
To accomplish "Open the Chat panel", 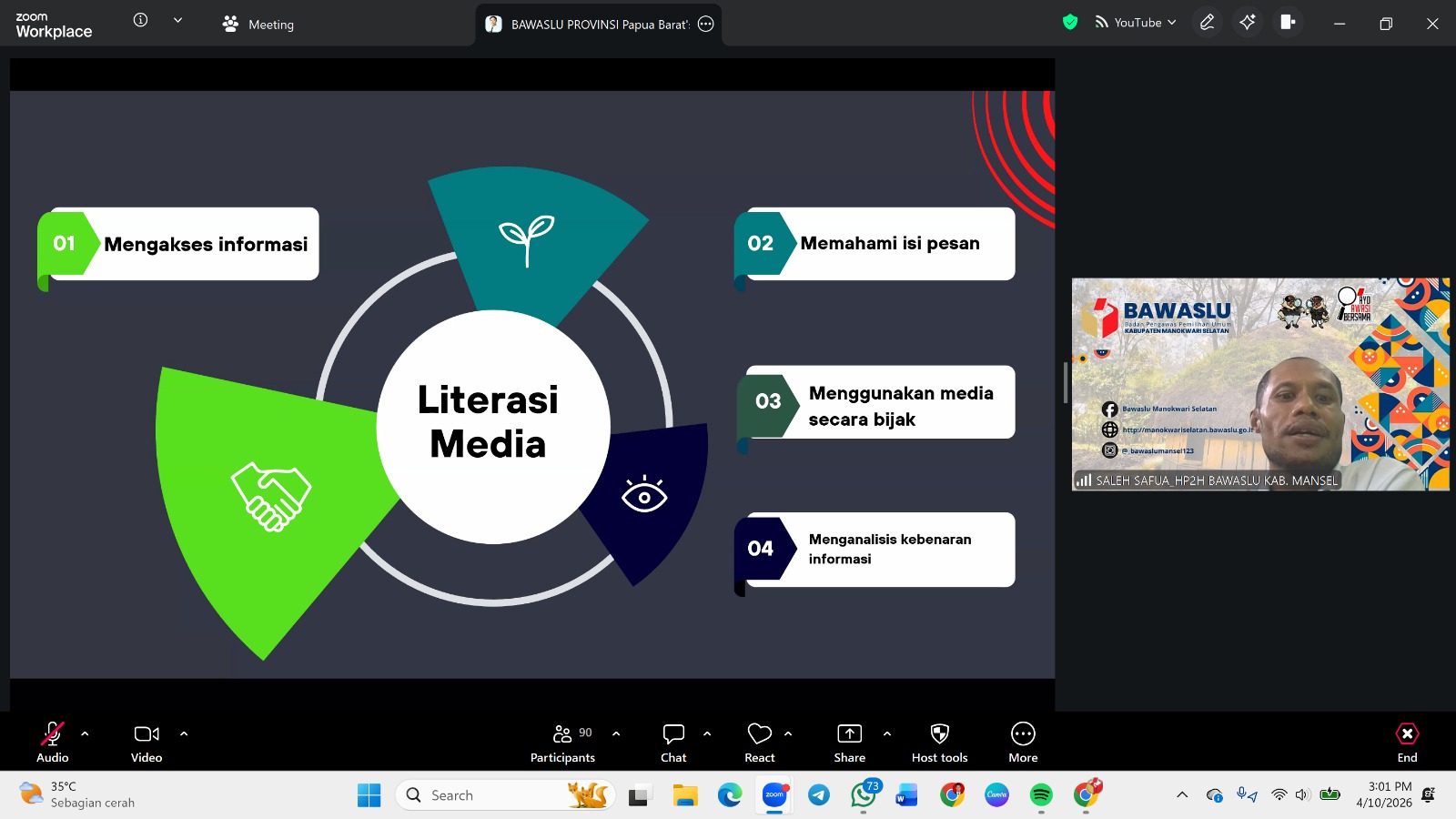I will (x=673, y=743).
